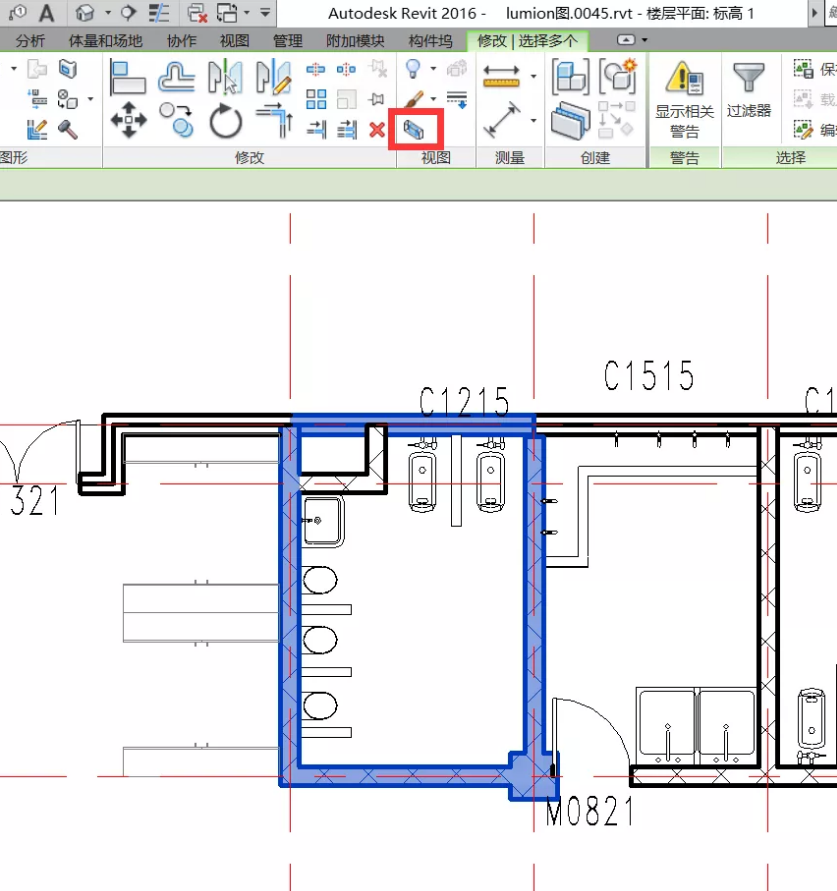
Task: Select Trim/Extend to Corner tool
Action: [274, 120]
